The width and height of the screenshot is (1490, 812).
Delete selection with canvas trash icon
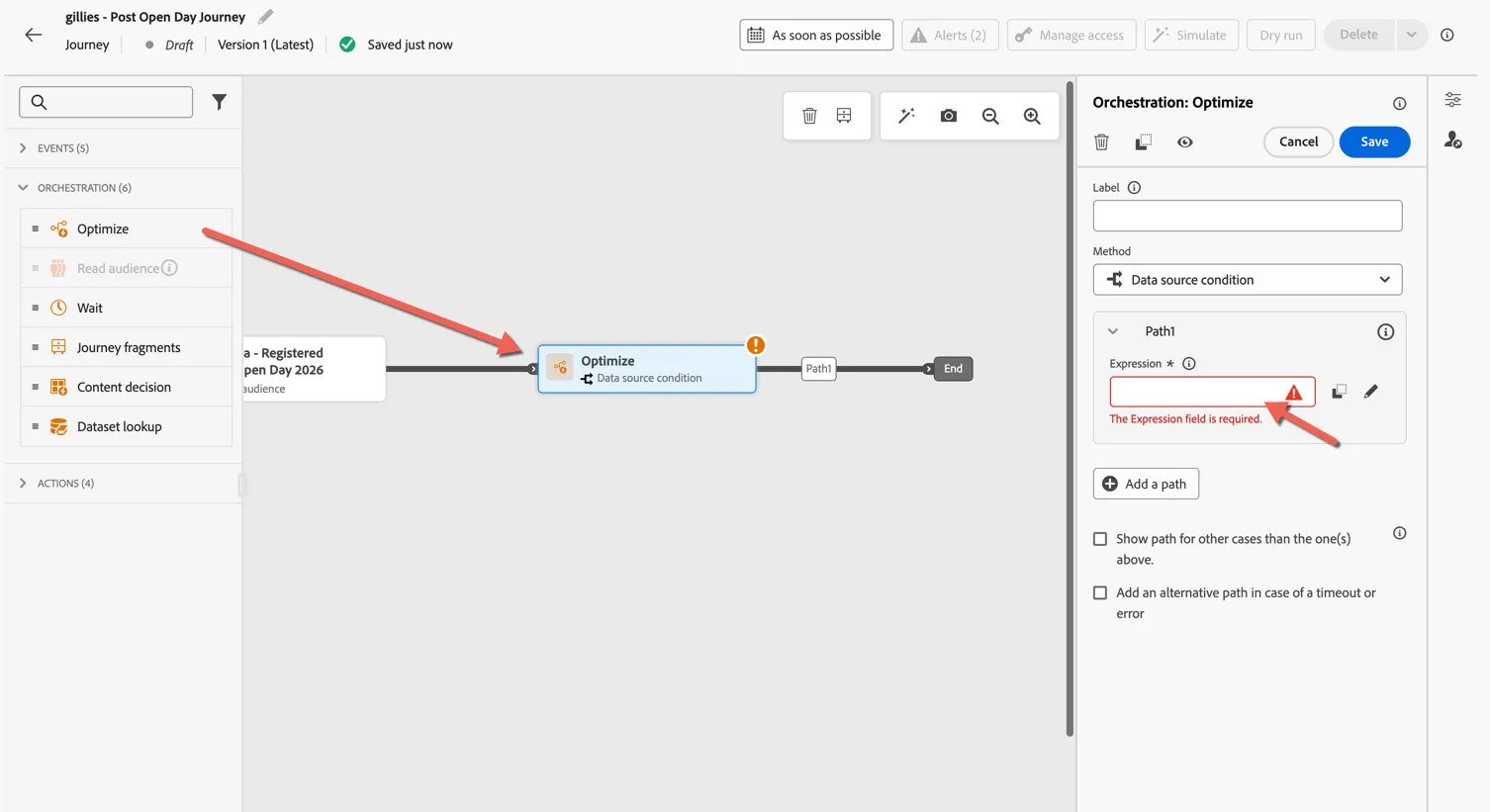click(x=809, y=116)
